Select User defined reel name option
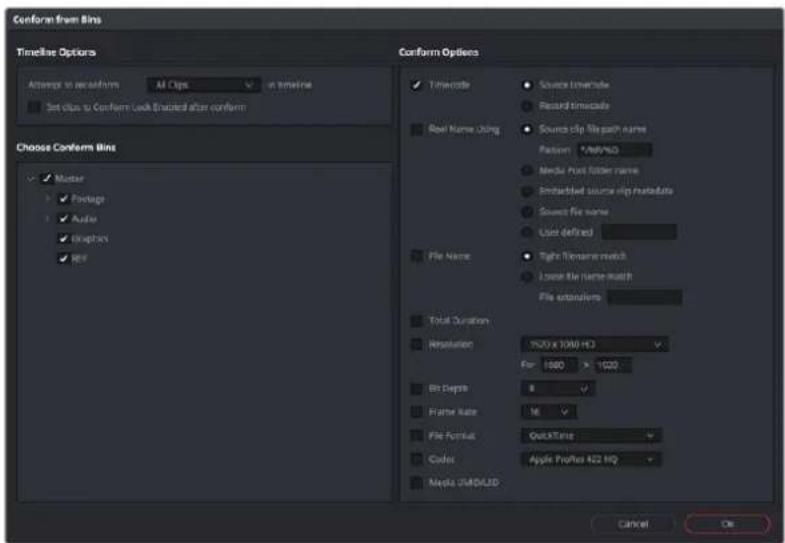The width and height of the screenshot is (785, 543). (x=527, y=232)
